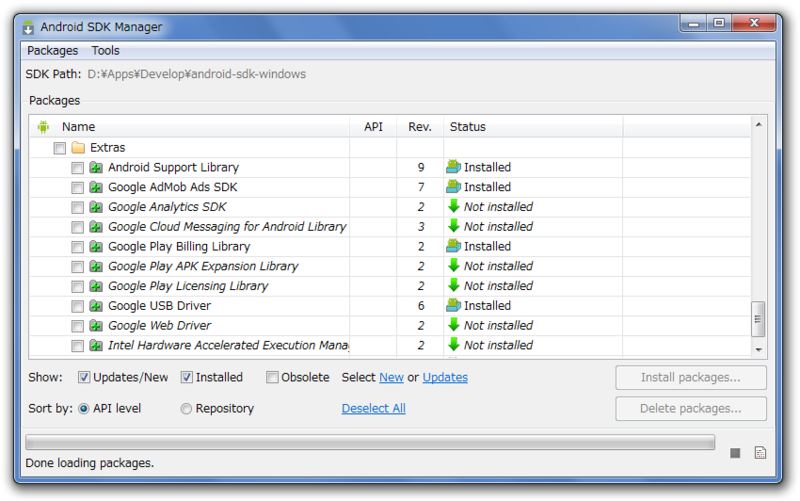Screen dimensions: 800x501
Task: Click the packages list scrollbar thumb
Action: [x=758, y=319]
